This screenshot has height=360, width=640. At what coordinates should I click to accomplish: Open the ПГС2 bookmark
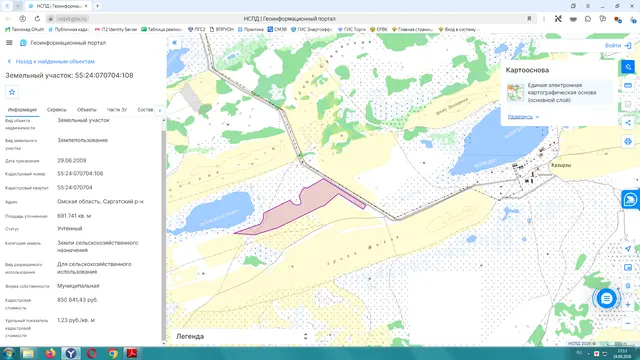pyautogui.click(x=196, y=29)
